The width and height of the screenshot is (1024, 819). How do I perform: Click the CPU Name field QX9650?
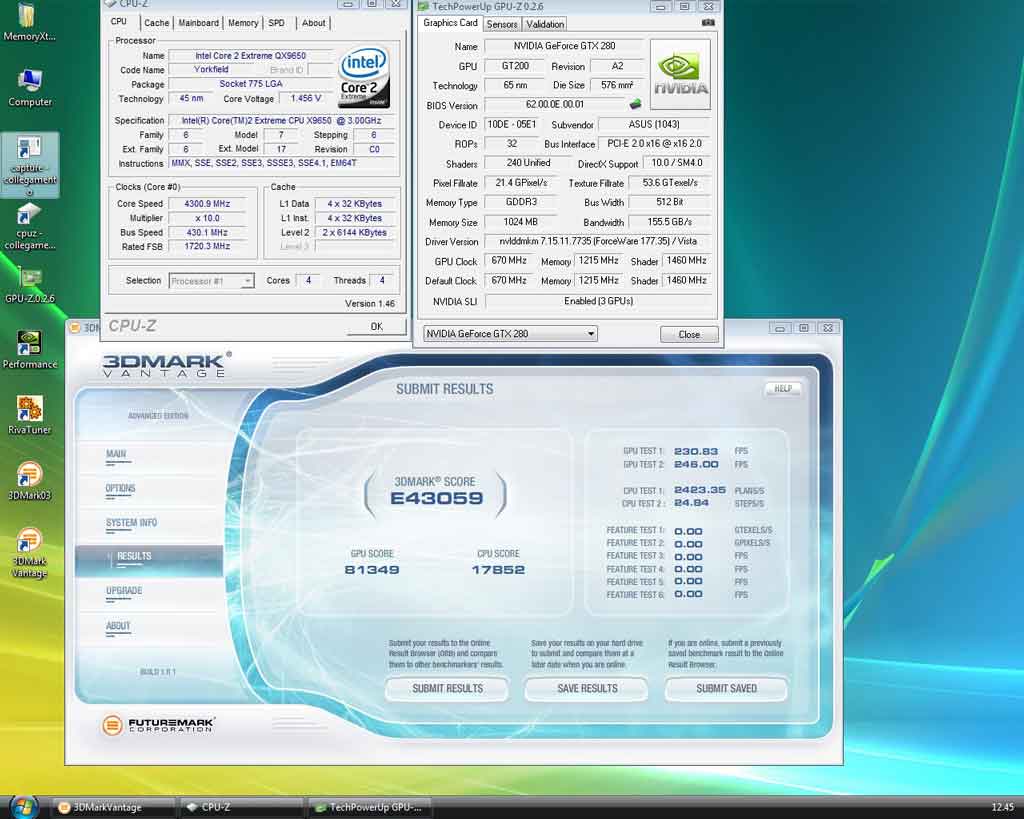[x=250, y=56]
